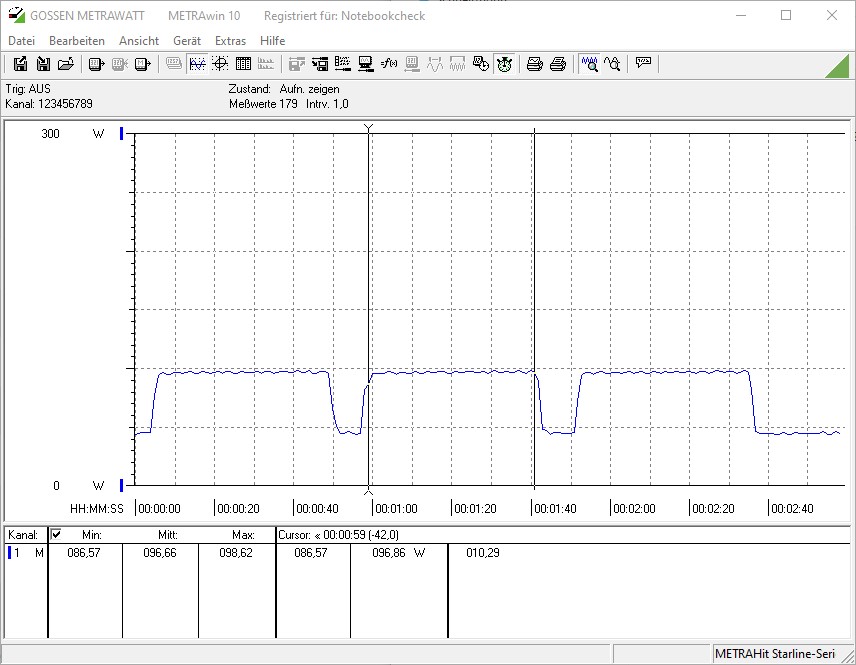Click the Zustand: Aufn. zeigen status
This screenshot has height=665, width=856.
(284, 88)
